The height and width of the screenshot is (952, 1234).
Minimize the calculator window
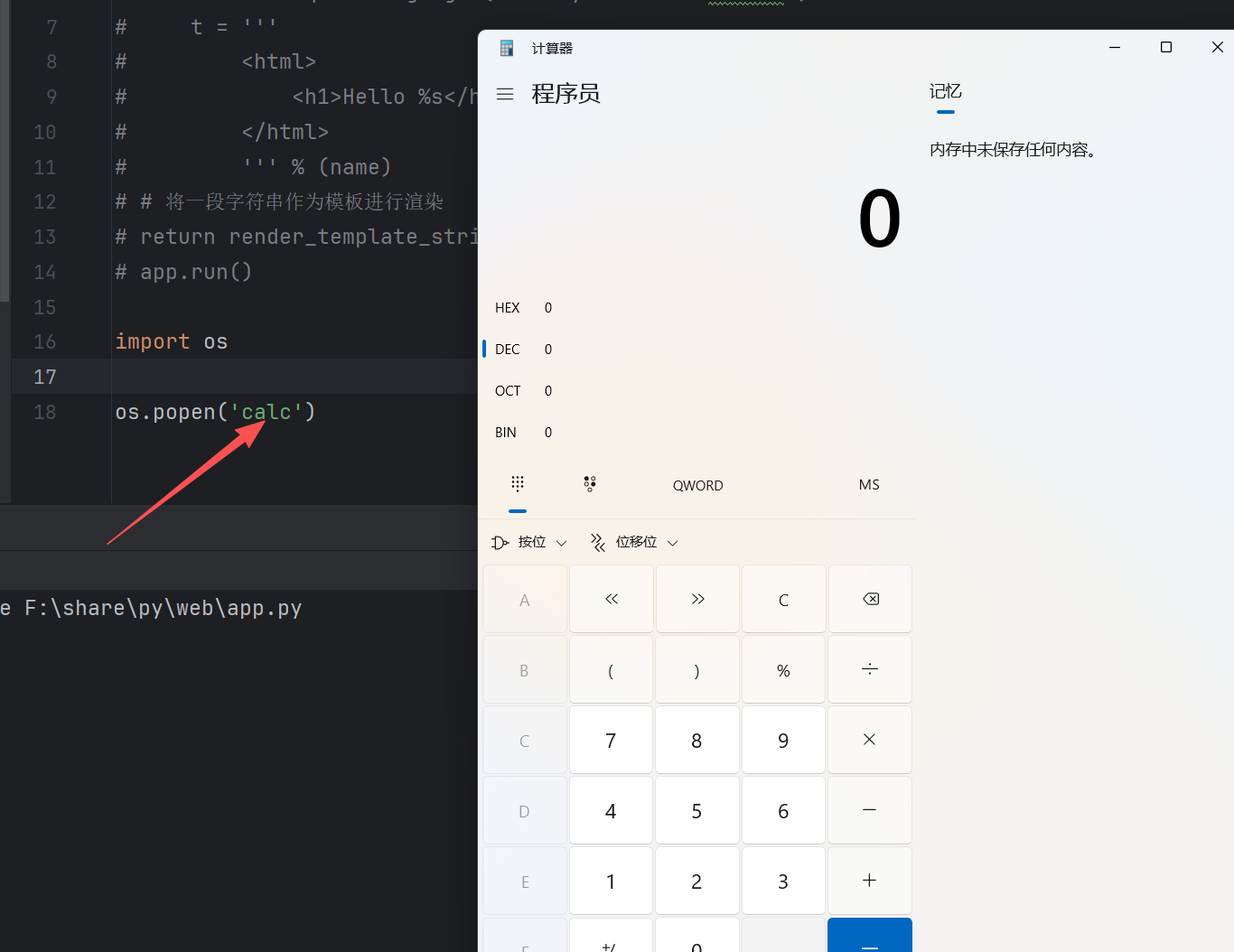point(1115,47)
